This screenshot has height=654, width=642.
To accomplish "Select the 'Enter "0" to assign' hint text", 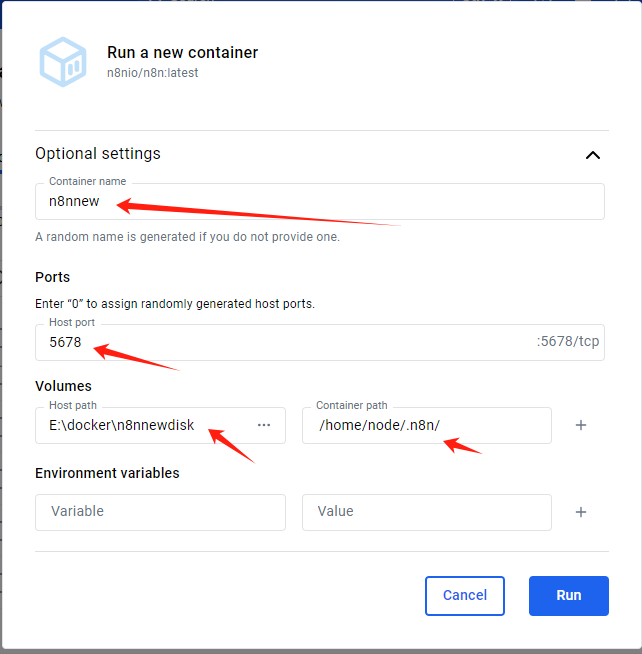I will (175, 304).
